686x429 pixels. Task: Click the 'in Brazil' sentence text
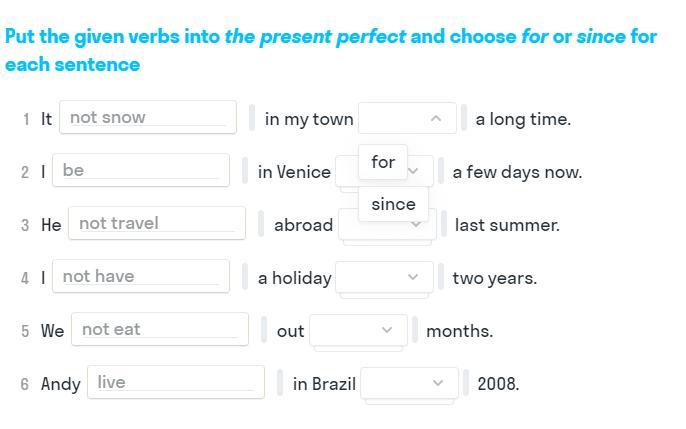(324, 383)
